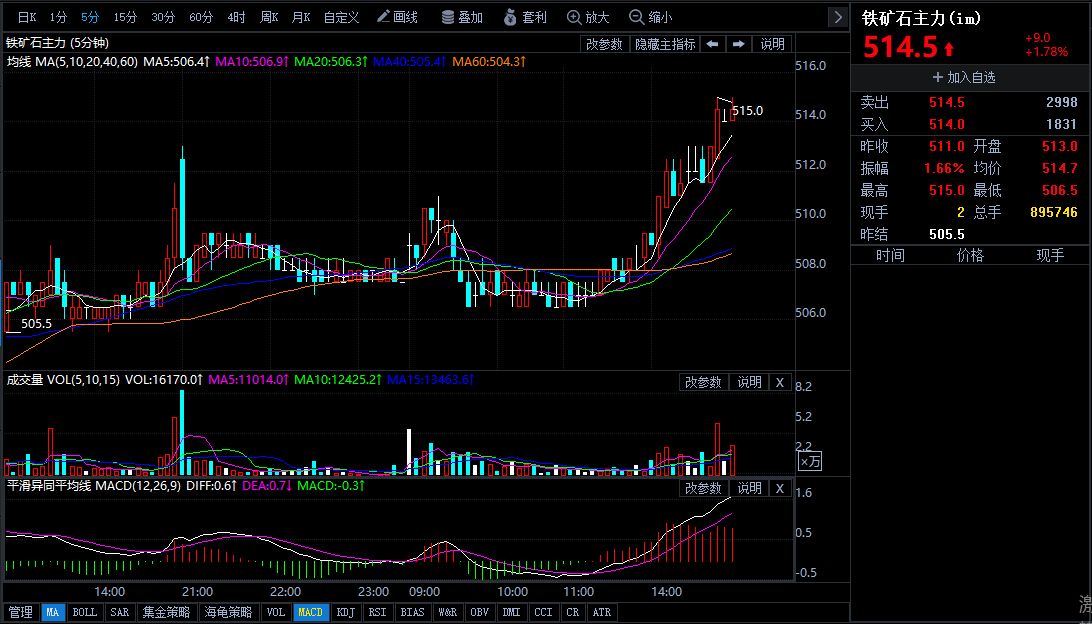Expand the toolbar with the right chevron
The image size is (1092, 624).
click(836, 16)
